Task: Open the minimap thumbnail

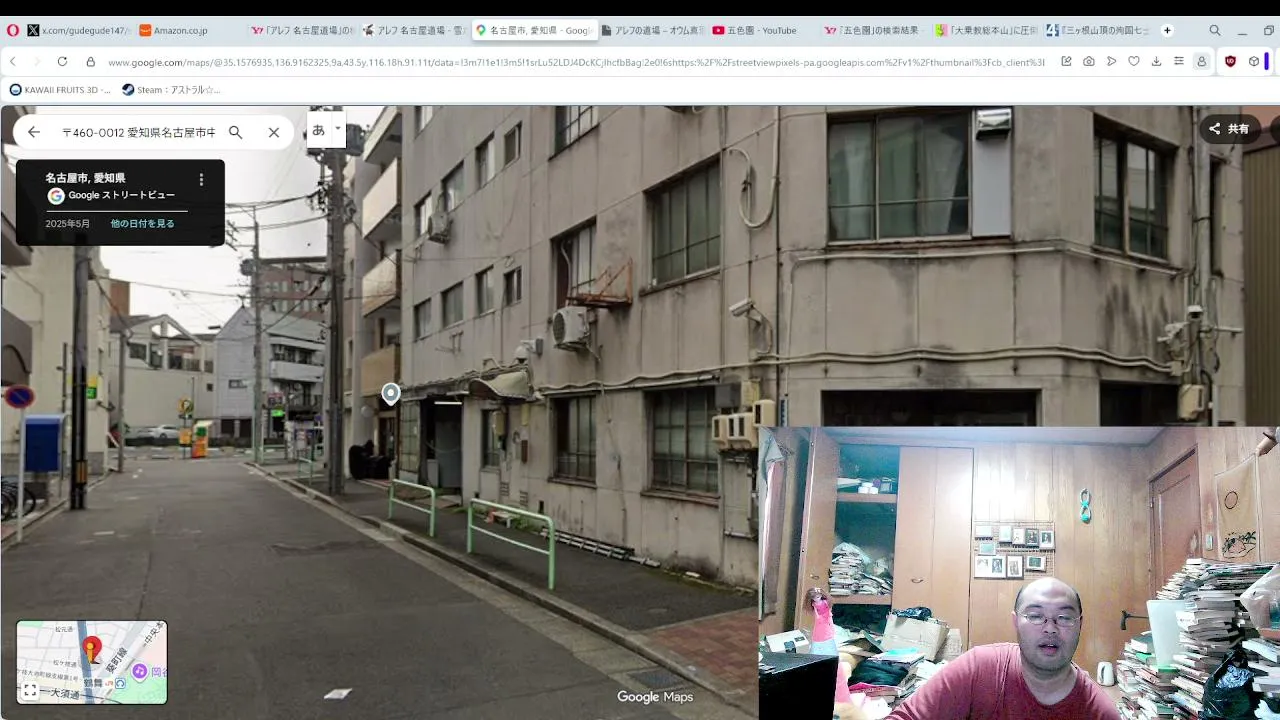Action: pyautogui.click(x=92, y=662)
